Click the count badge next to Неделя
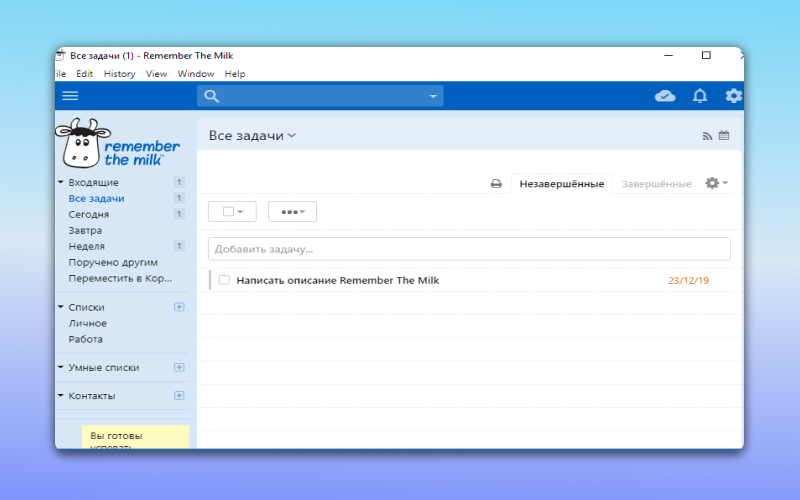800x500 pixels. pos(179,246)
